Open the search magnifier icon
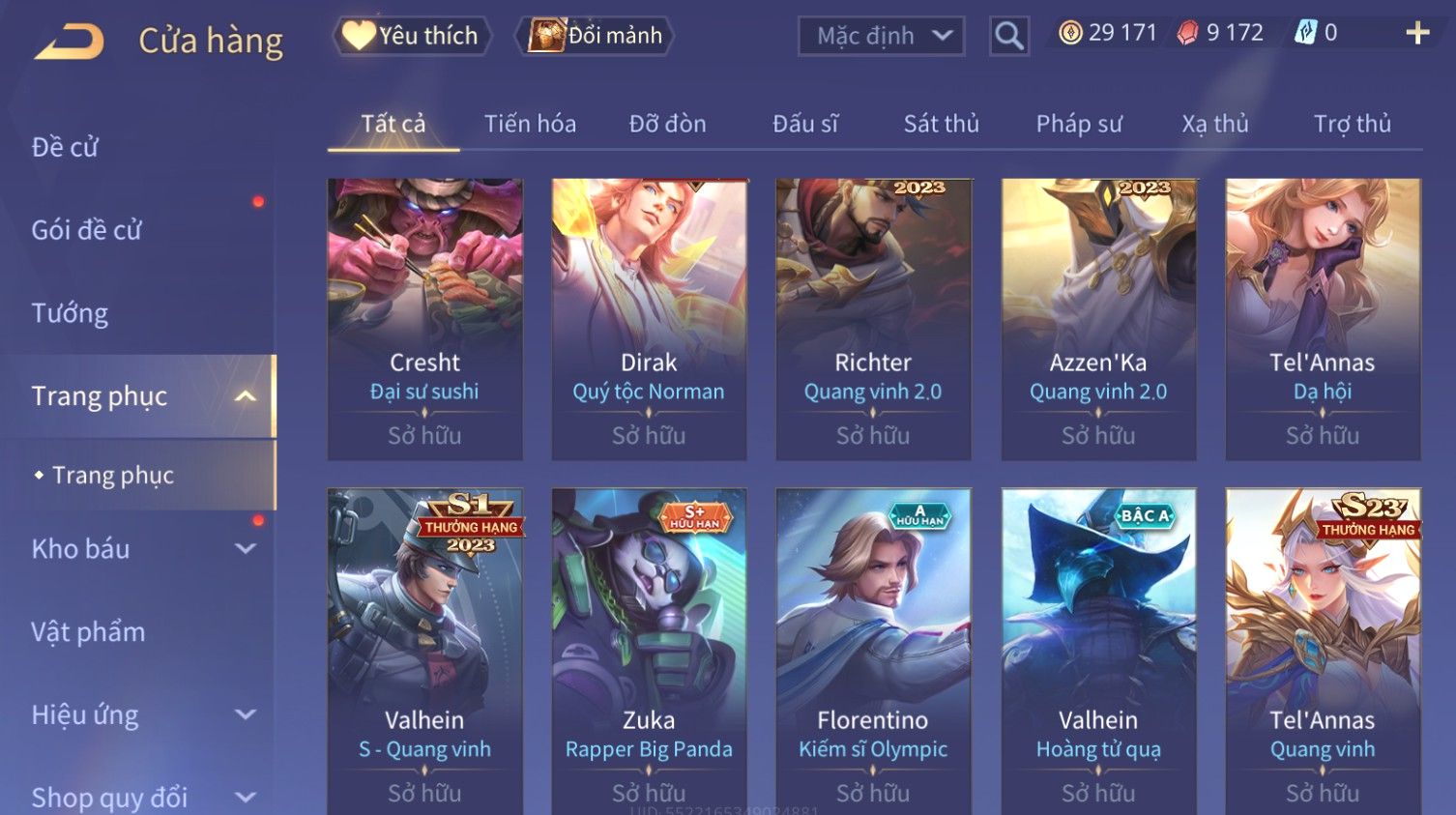This screenshot has width=1456, height=815. pos(1008,36)
